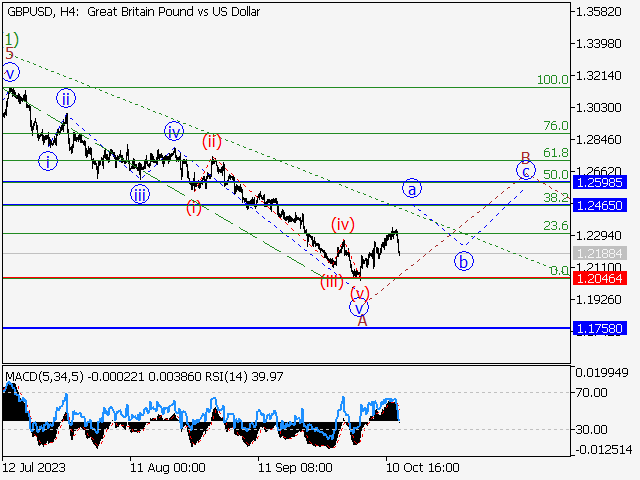Screen dimensions: 640x480
Task: Click the 11 Sep 08:00 time label
Action: pos(296,467)
